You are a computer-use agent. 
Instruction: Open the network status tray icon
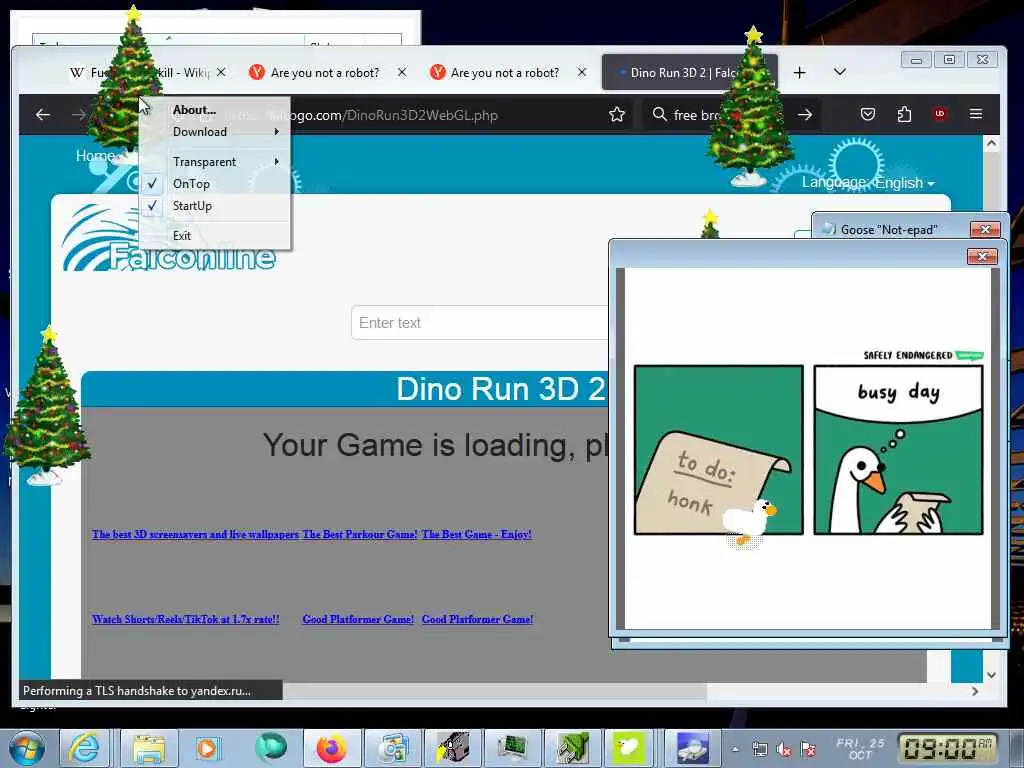[760, 749]
